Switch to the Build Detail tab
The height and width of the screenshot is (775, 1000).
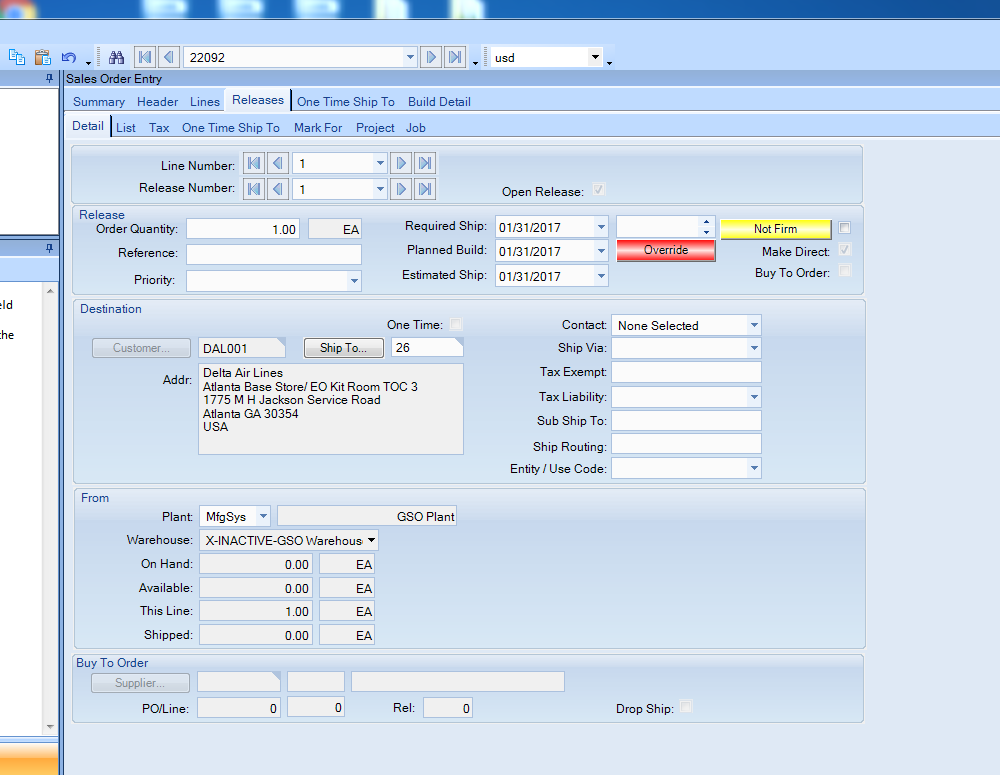pos(439,101)
